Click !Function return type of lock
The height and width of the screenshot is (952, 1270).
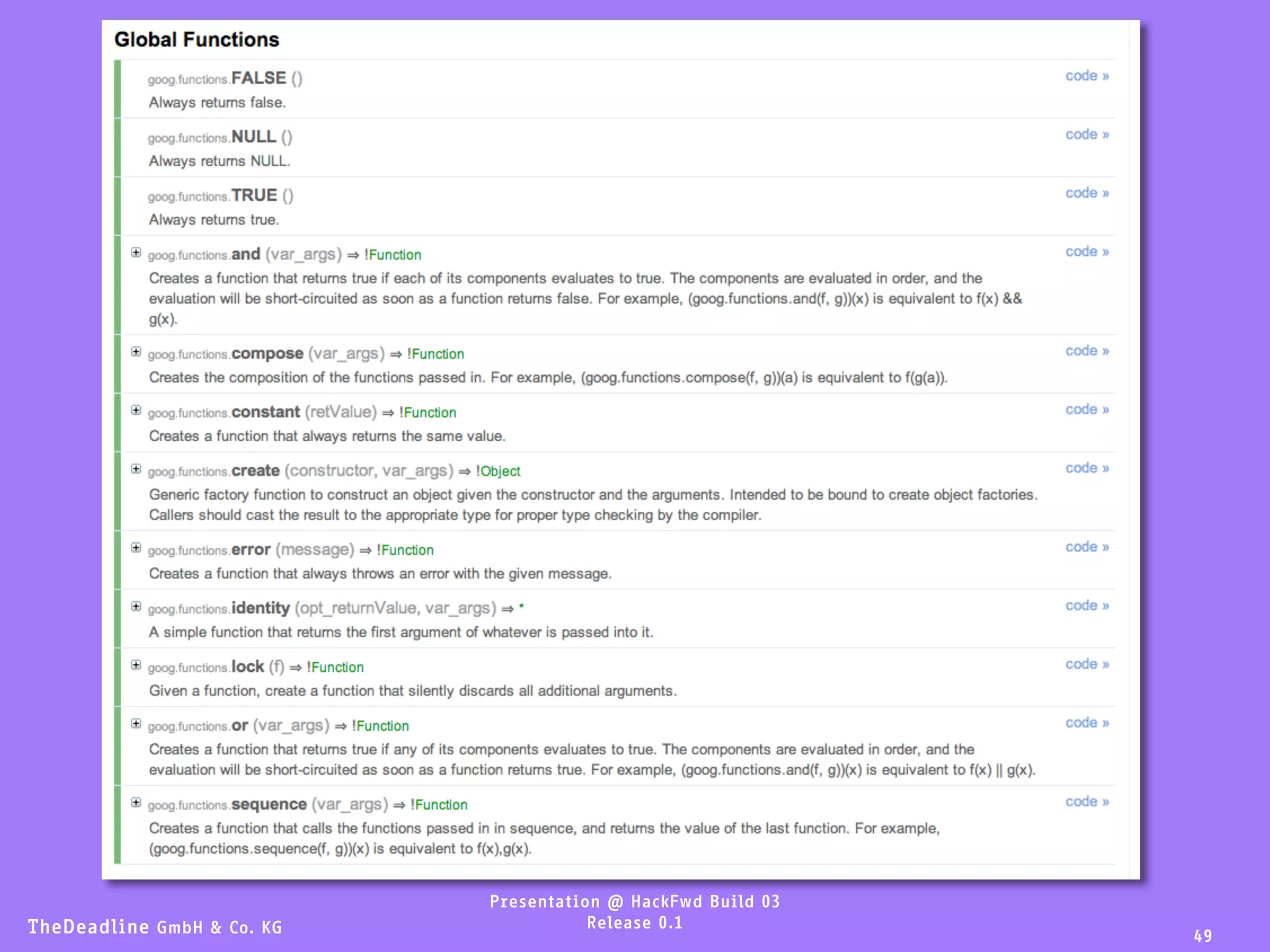pos(335,667)
